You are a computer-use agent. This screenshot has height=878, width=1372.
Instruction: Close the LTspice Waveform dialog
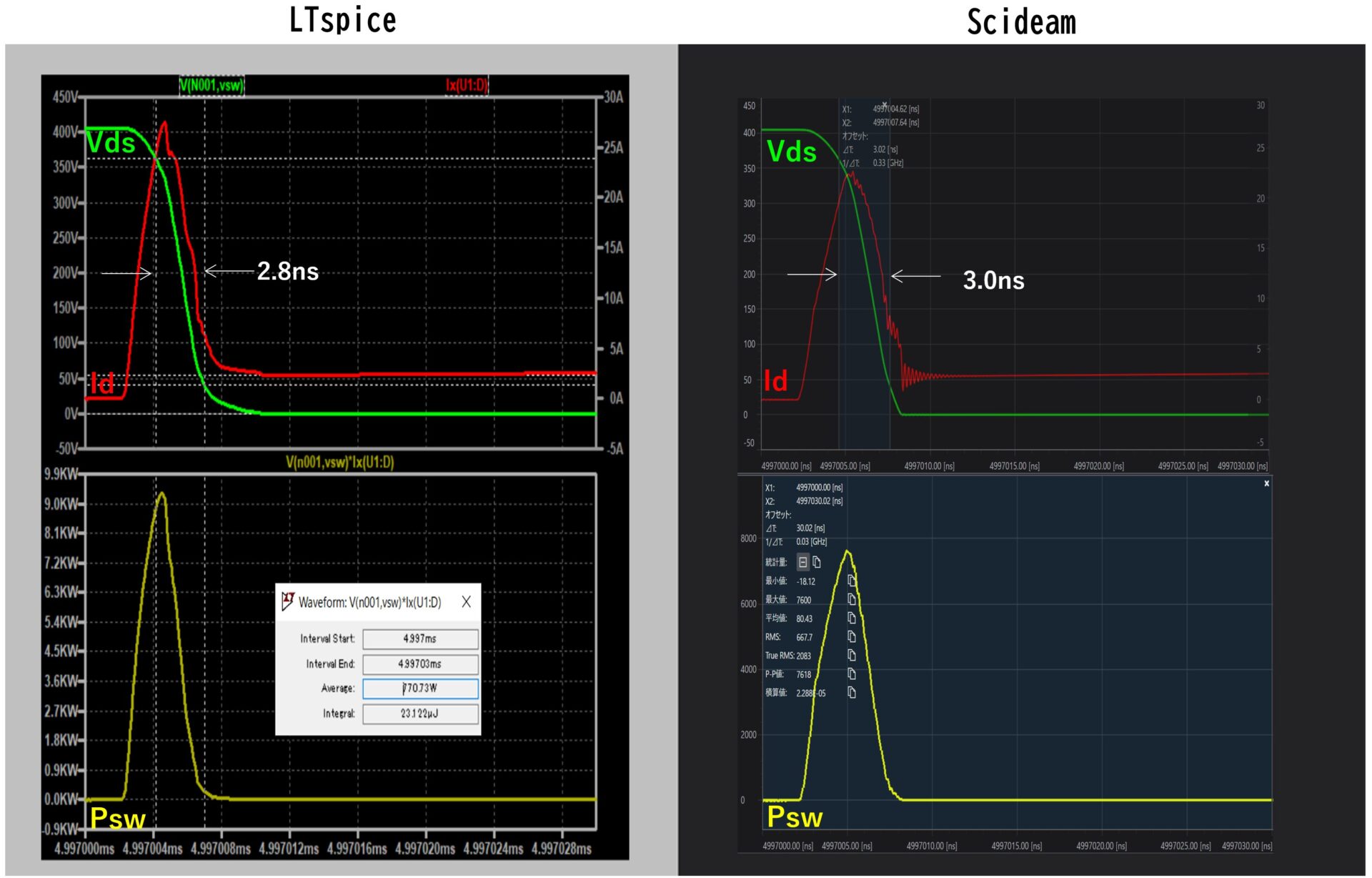coord(466,602)
